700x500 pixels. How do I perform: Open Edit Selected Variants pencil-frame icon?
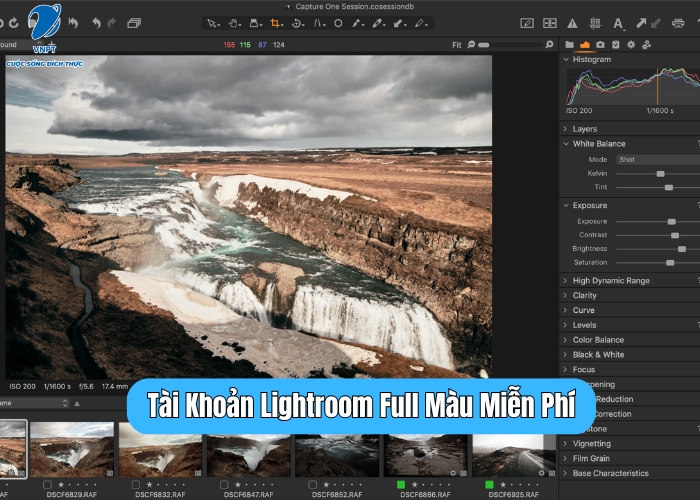[x=527, y=23]
